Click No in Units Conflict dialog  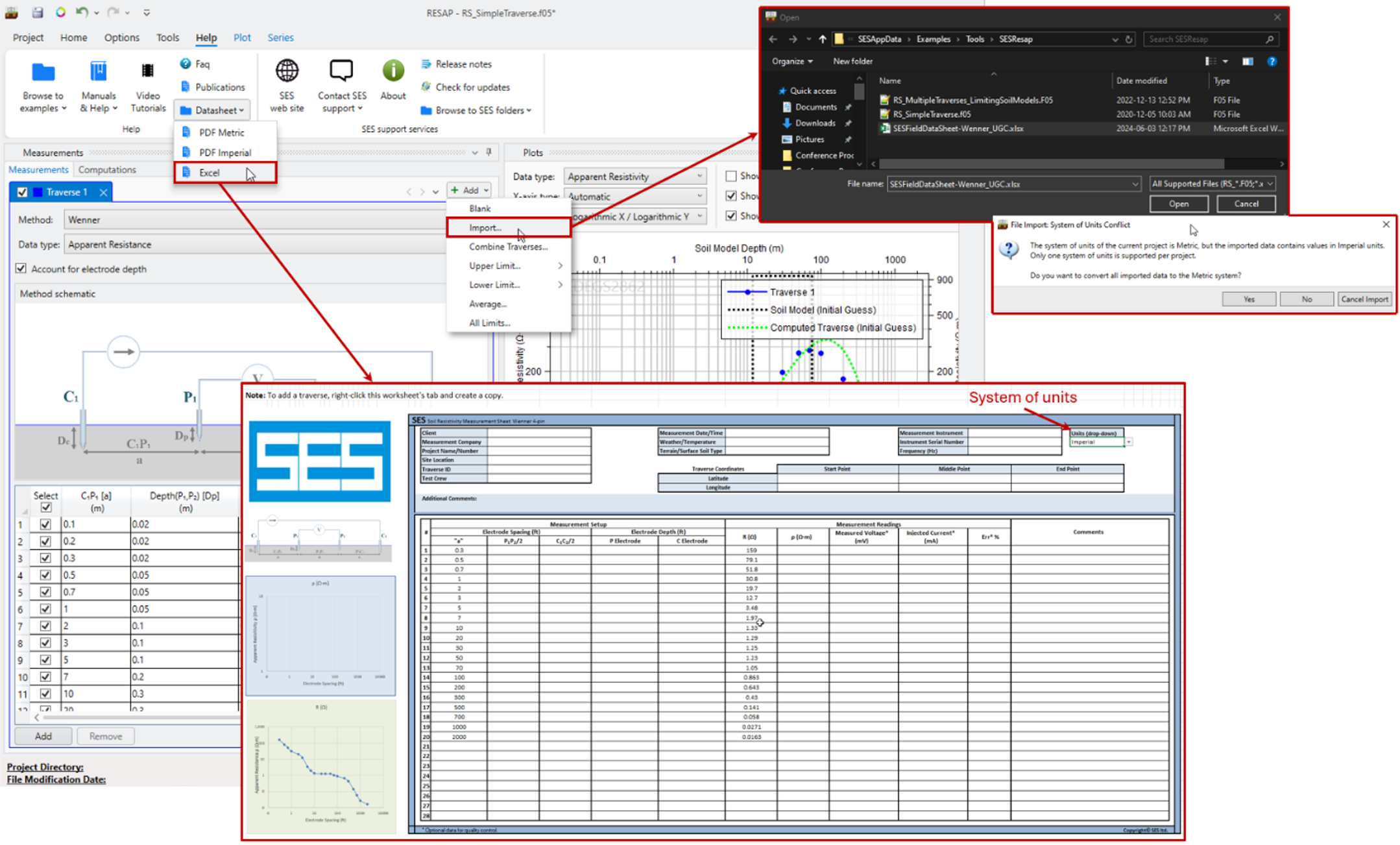click(x=1307, y=299)
